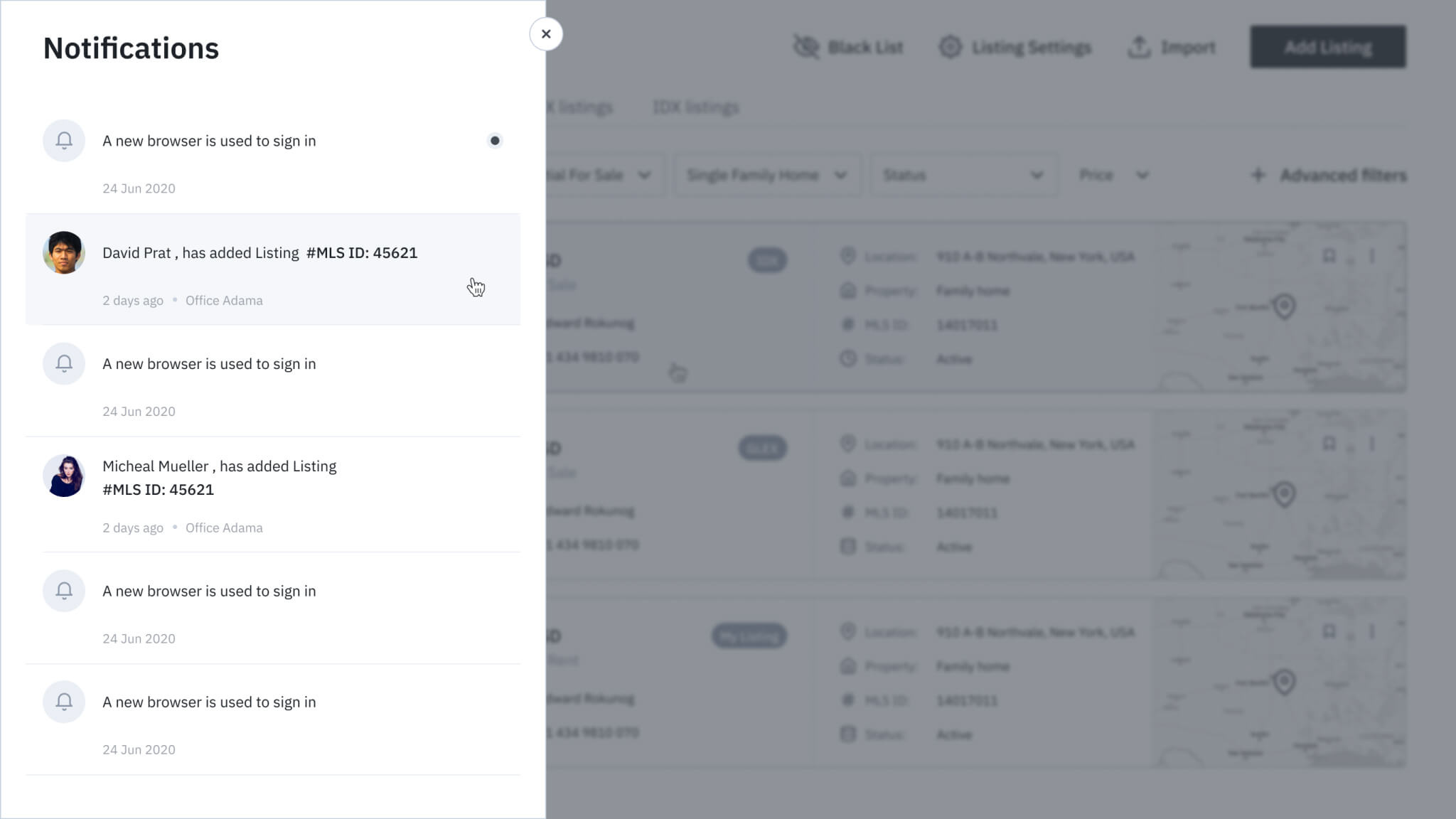
Task: Open the Price dropdown
Action: pos(1113,175)
